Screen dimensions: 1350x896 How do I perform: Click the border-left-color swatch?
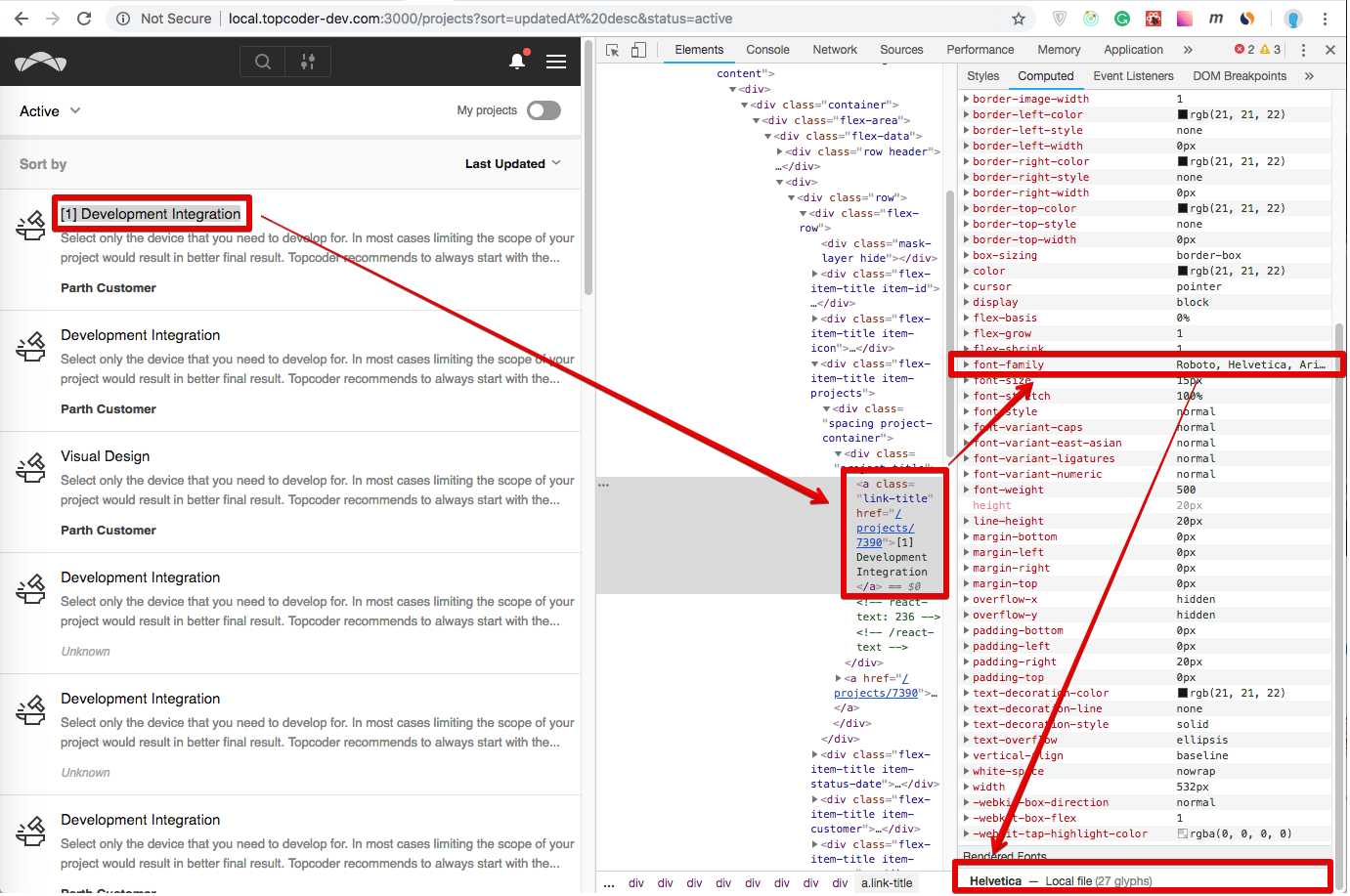point(1183,114)
